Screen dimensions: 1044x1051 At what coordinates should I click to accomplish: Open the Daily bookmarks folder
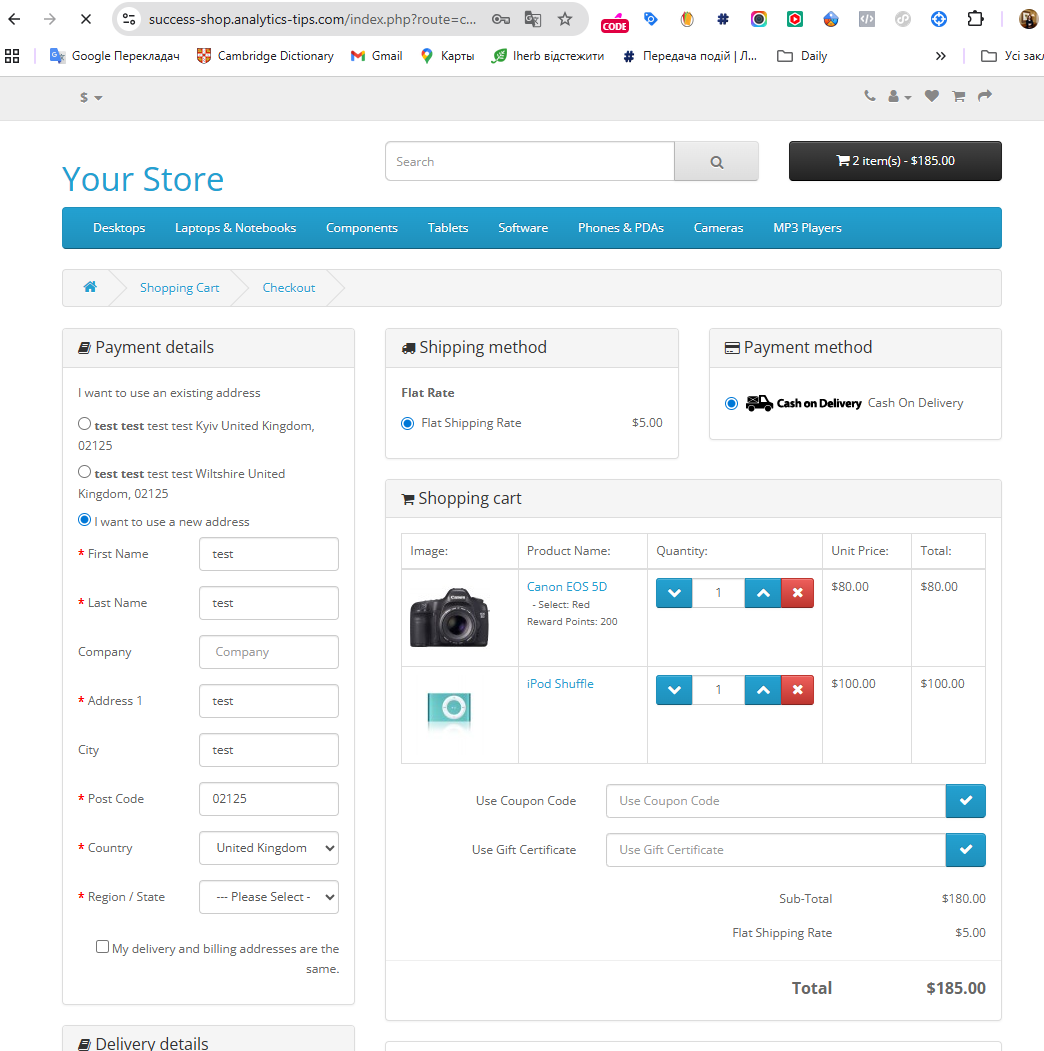coord(802,56)
